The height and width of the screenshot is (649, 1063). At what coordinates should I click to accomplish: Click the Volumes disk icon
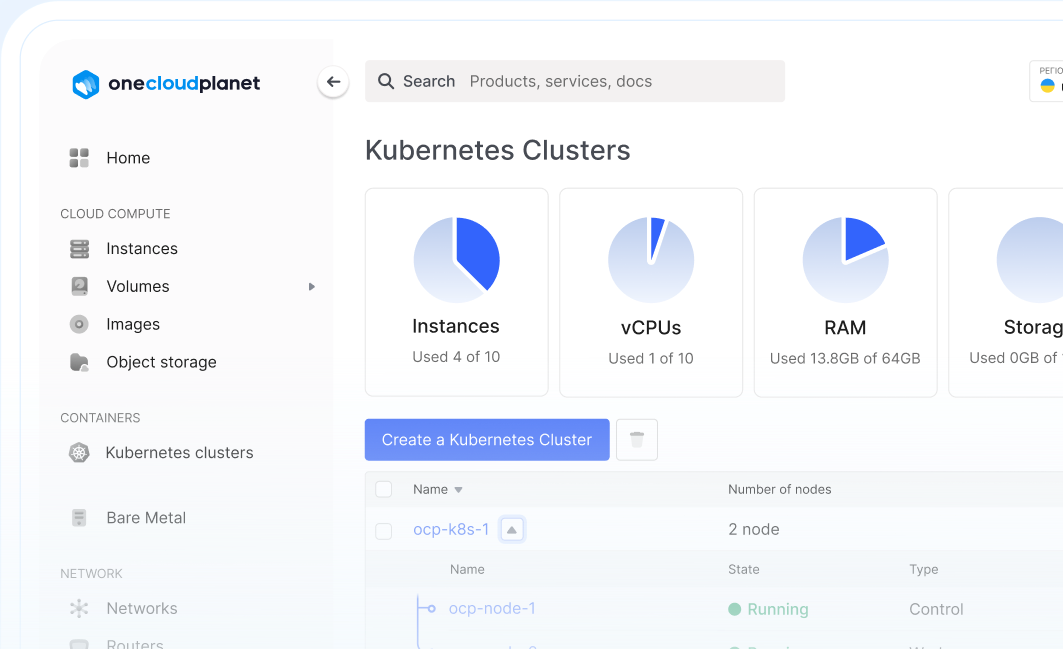coord(79,286)
